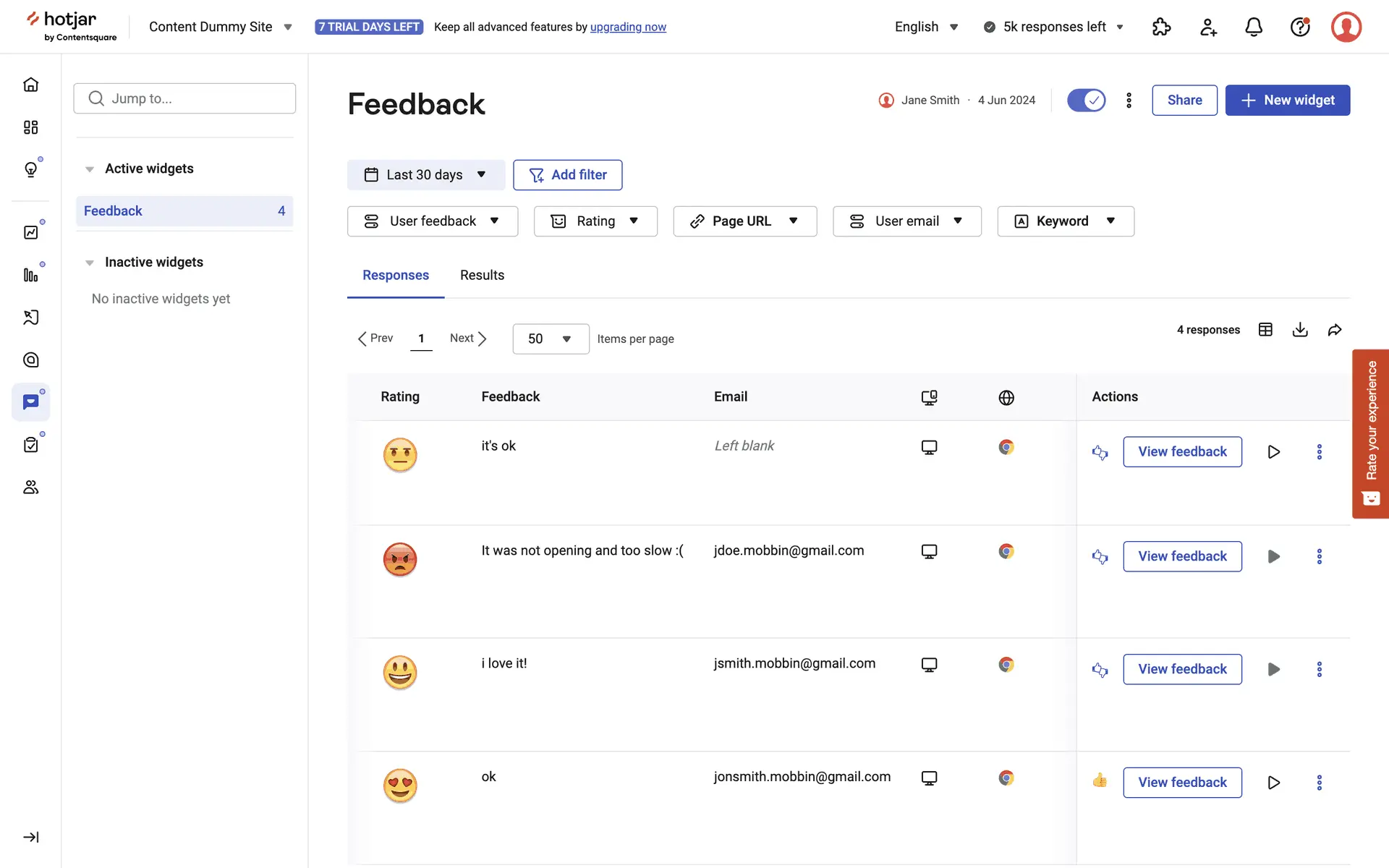Click the New widget button
Image resolution: width=1389 pixels, height=868 pixels.
click(1287, 101)
